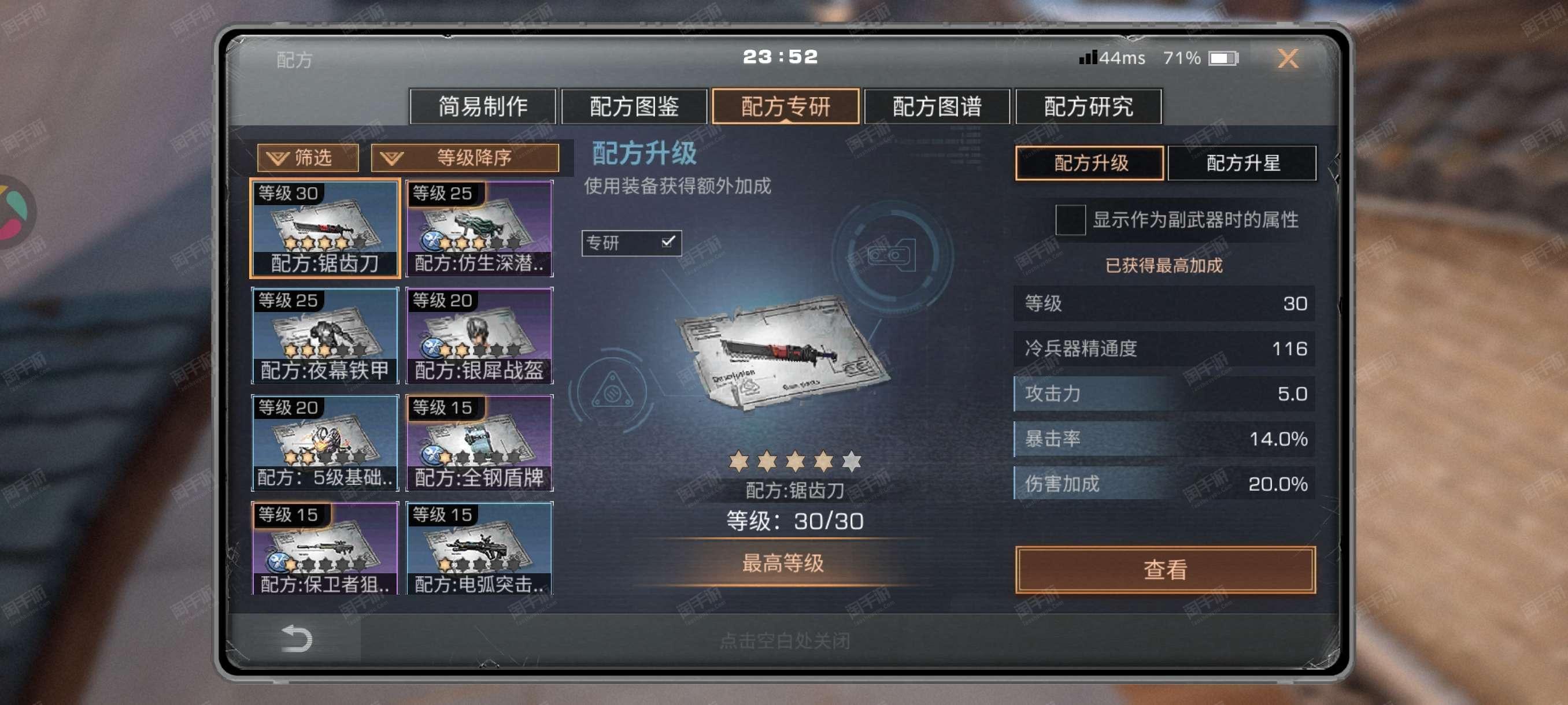Click the back arrow icon at bottom left
Viewport: 1568px width, 705px height.
(297, 639)
